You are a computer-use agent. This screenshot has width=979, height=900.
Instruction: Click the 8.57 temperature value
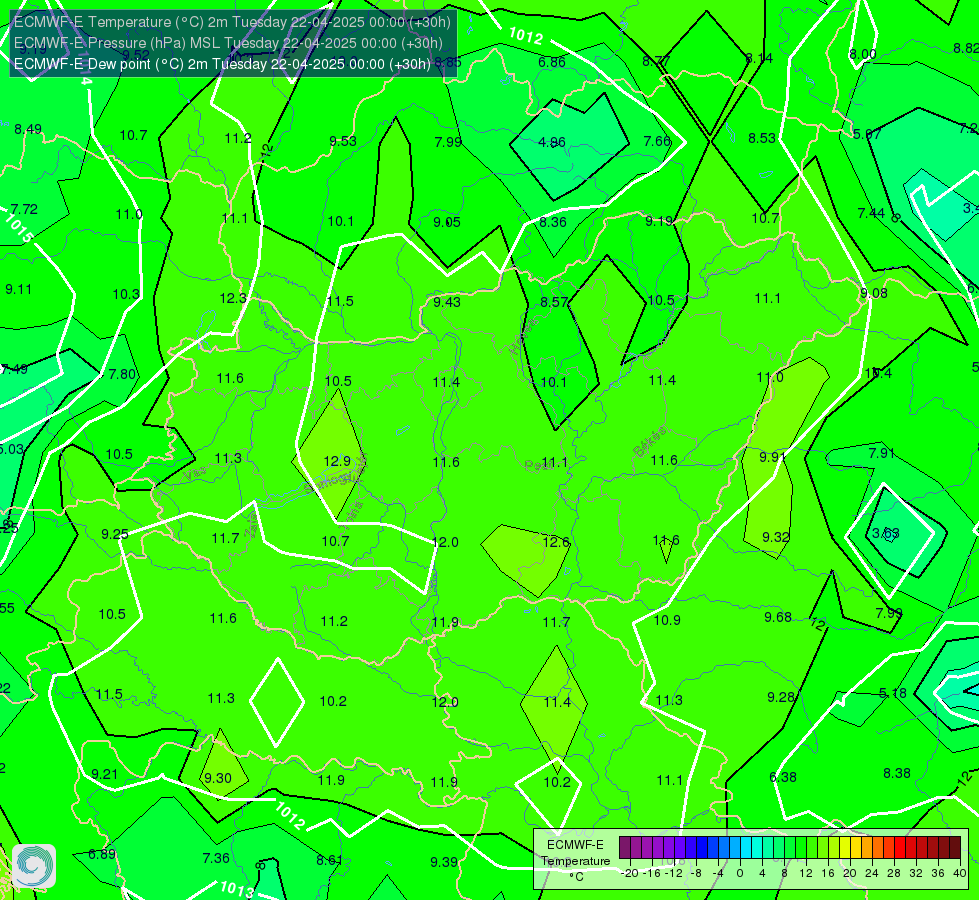(x=554, y=302)
